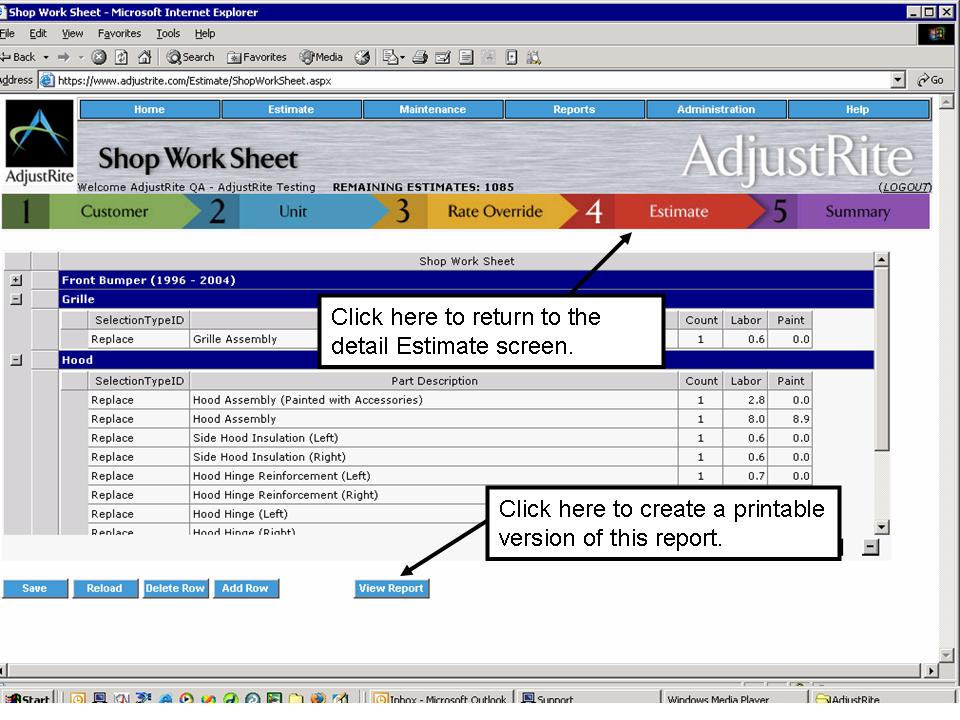Open the File menu
The width and height of the screenshot is (960, 720).
pos(7,33)
